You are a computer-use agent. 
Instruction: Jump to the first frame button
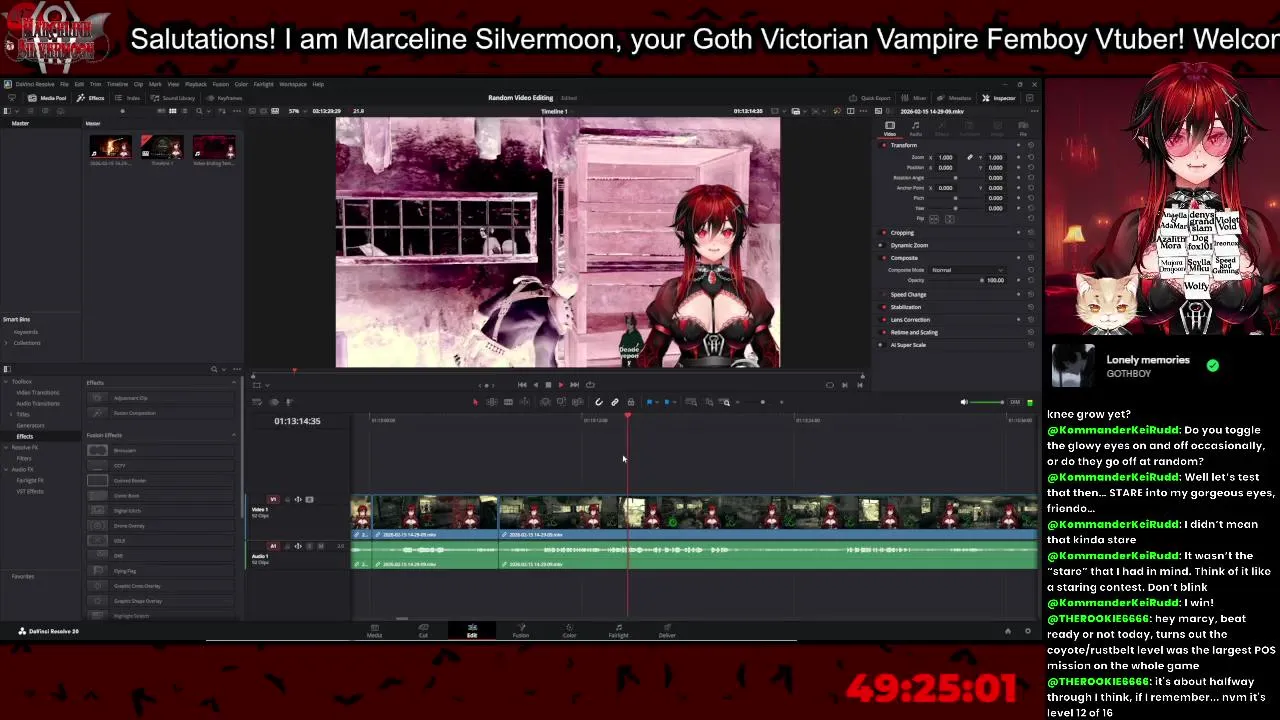click(521, 385)
